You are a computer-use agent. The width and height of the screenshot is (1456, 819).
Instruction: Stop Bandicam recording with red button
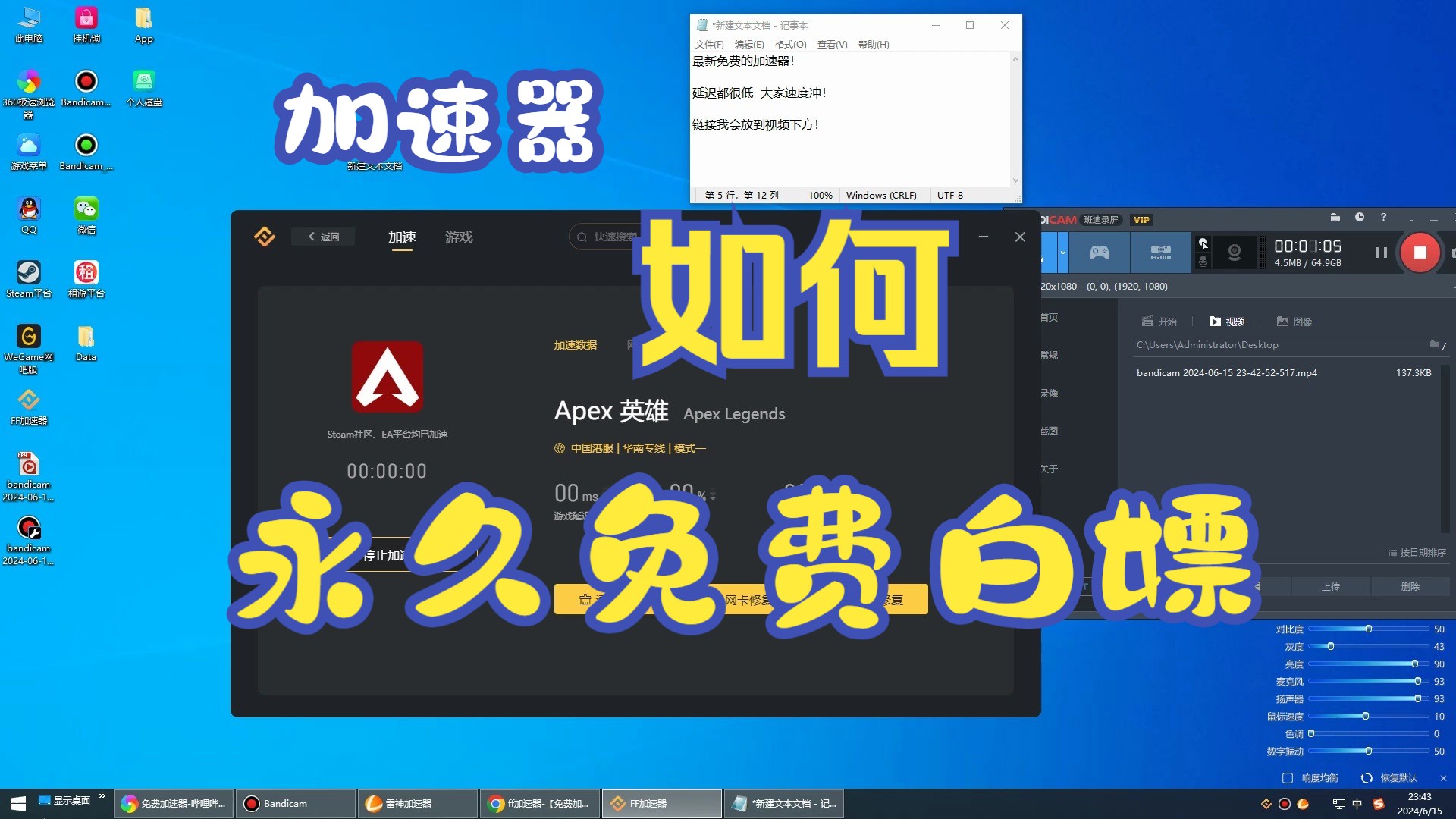tap(1420, 253)
